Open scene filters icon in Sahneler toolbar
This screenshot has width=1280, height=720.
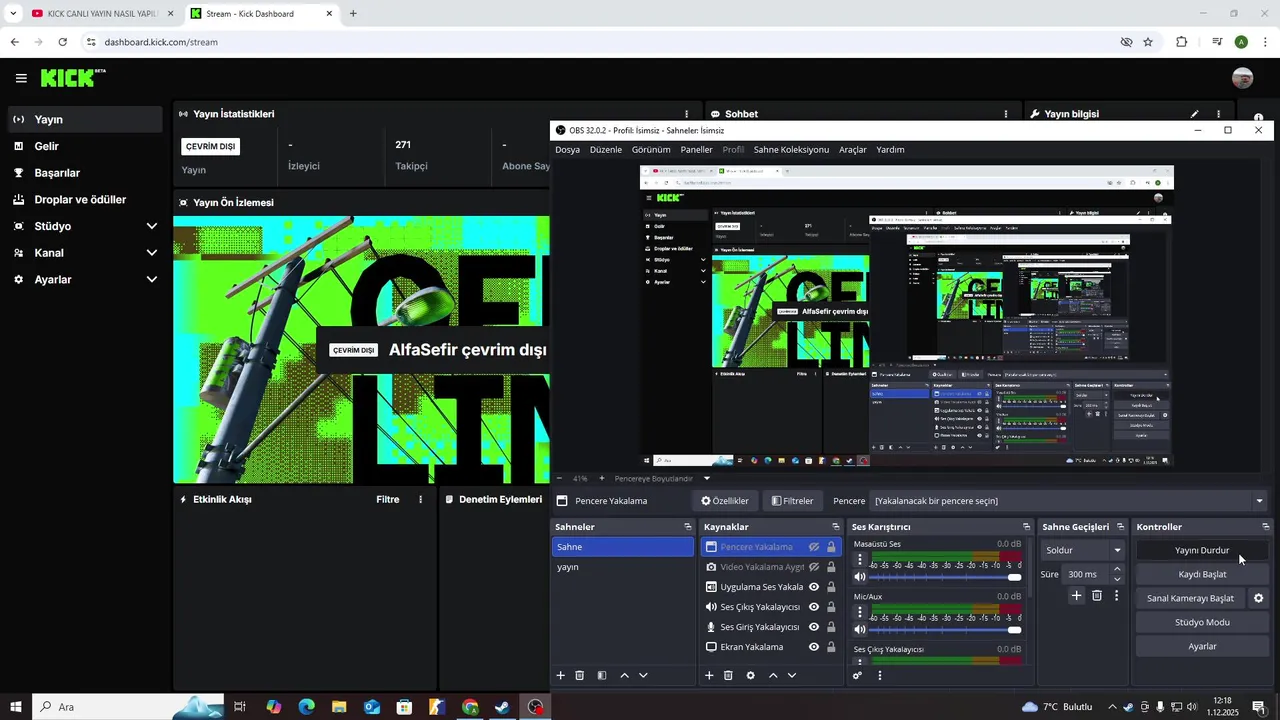pyautogui.click(x=601, y=676)
